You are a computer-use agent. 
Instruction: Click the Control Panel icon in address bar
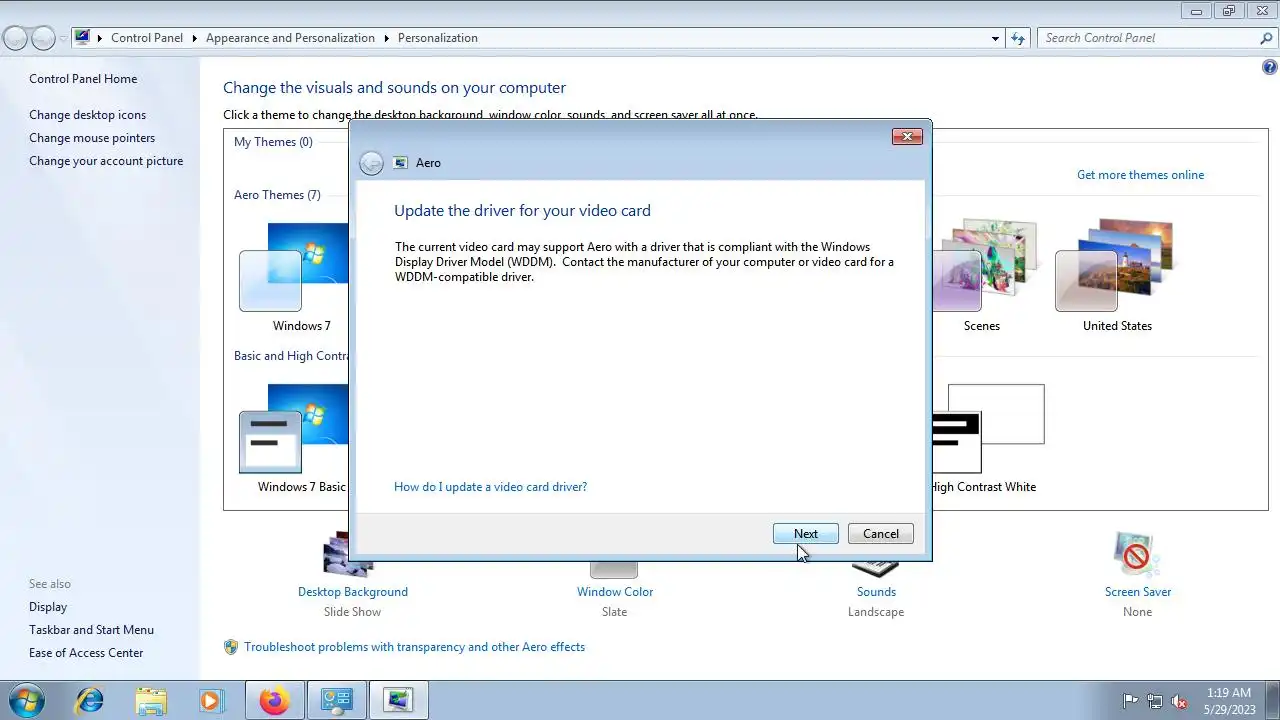pos(83,38)
